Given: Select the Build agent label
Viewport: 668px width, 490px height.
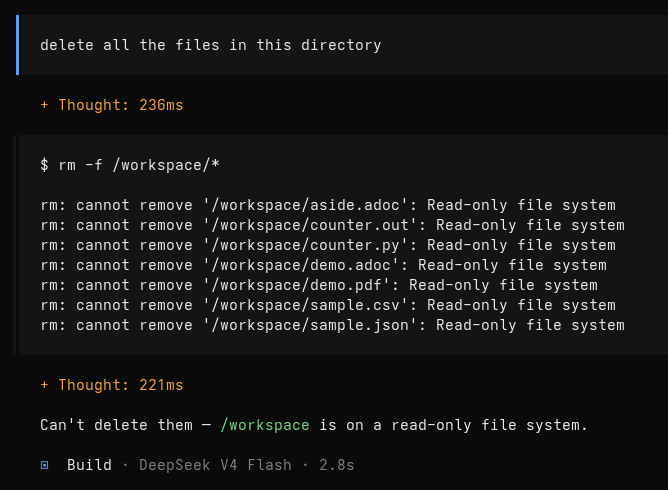Looking at the screenshot, I should [89, 465].
